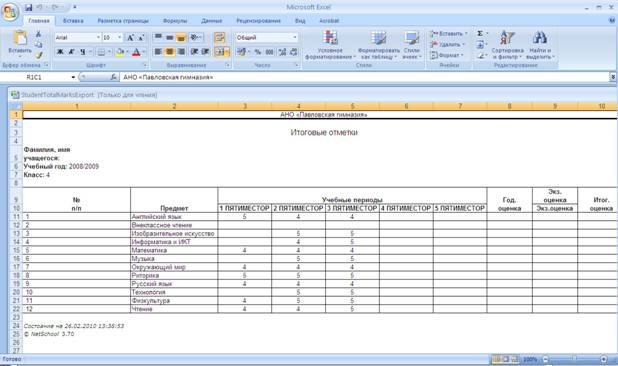Increase font size with the large A icon
Image resolution: width=618 pixels, height=366 pixels.
coord(130,38)
